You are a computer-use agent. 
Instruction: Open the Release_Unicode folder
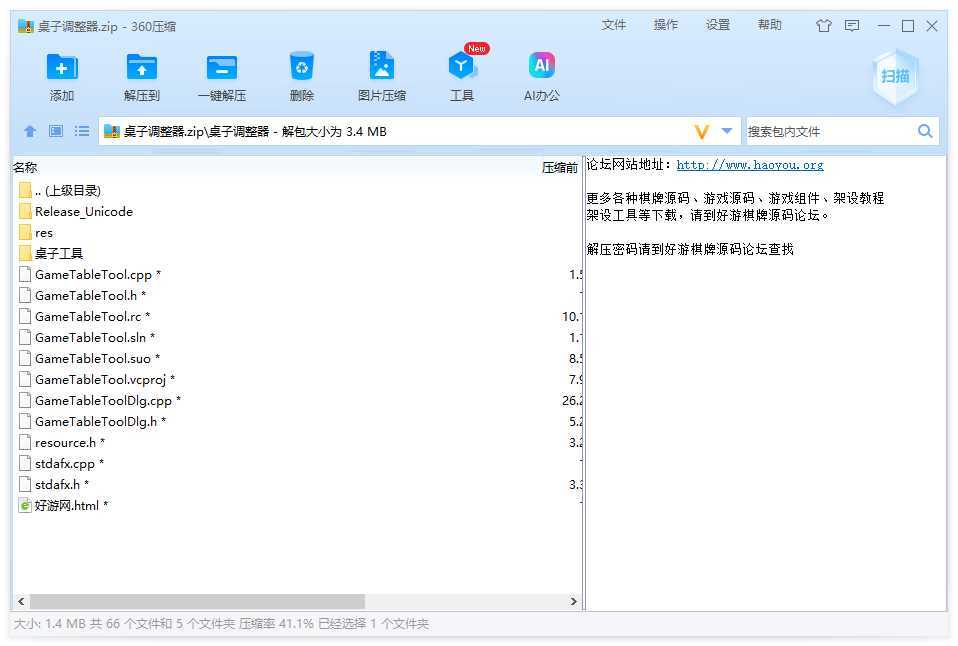pyautogui.click(x=83, y=211)
